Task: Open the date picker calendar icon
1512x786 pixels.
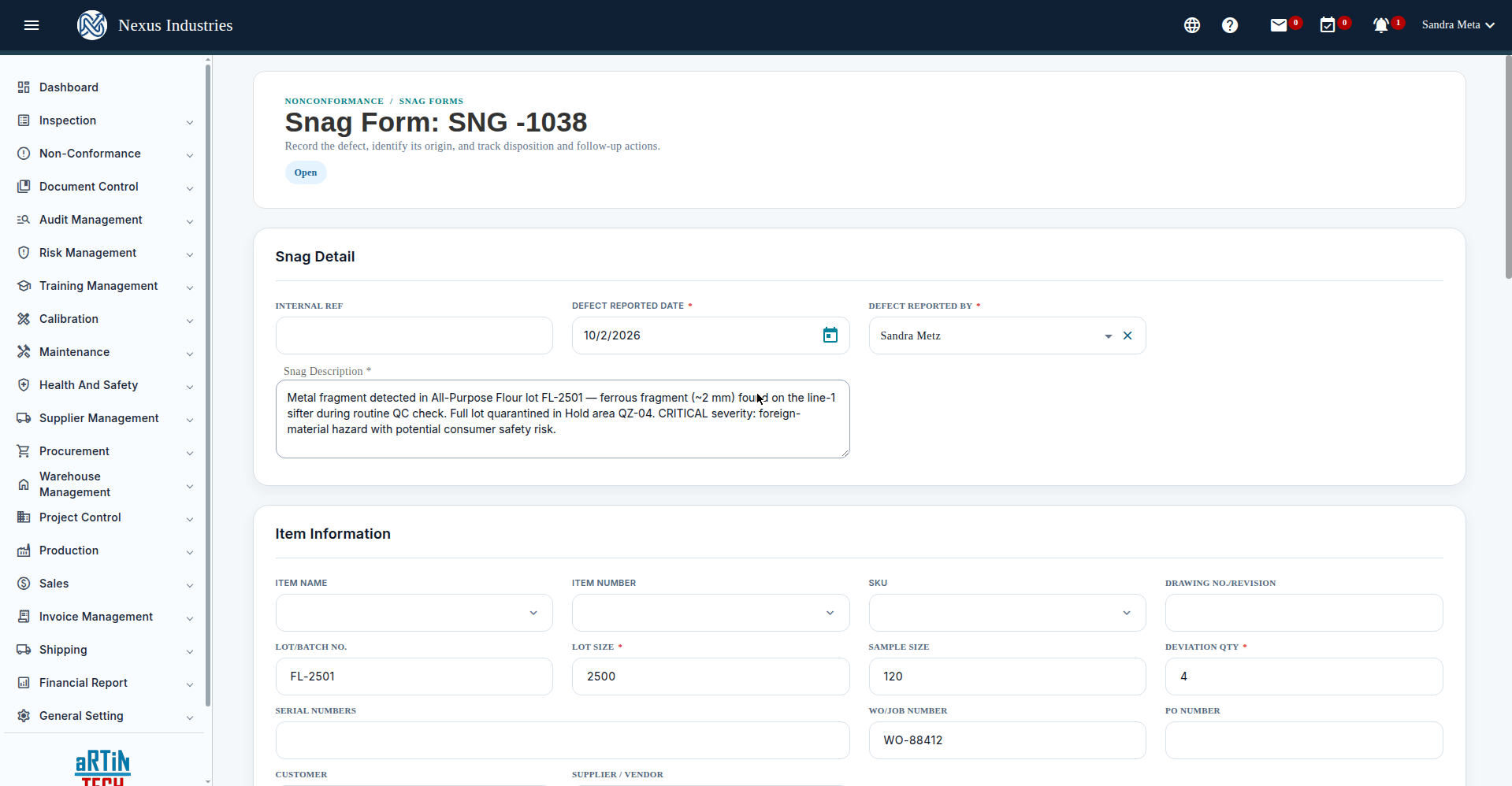Action: pyautogui.click(x=830, y=336)
